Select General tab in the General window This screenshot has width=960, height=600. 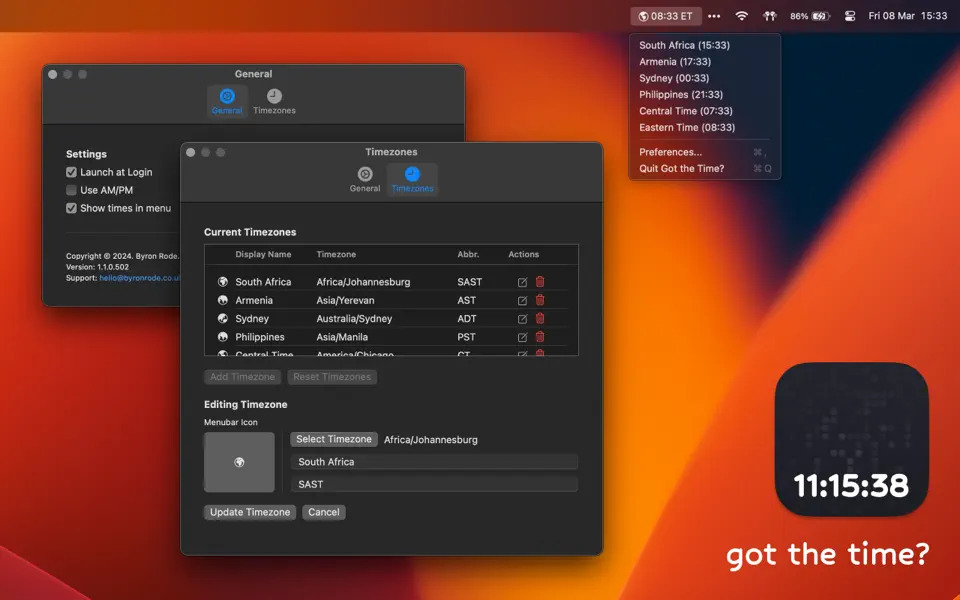tap(227, 102)
